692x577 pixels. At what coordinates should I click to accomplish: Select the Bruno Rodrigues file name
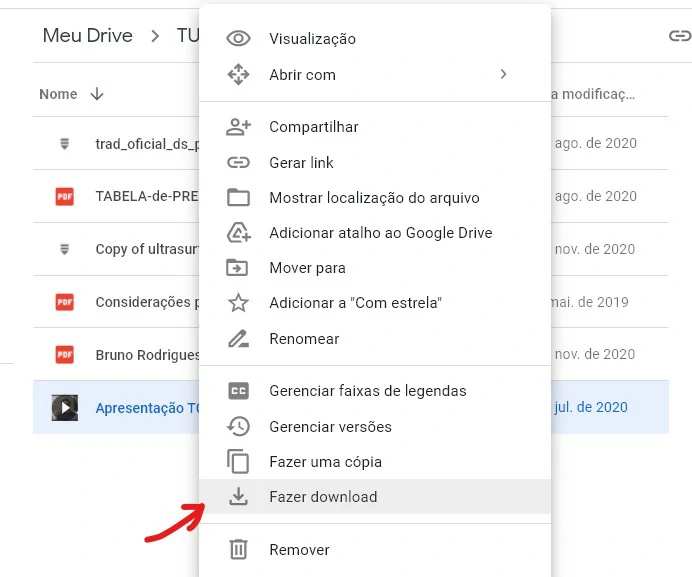pyautogui.click(x=147, y=355)
